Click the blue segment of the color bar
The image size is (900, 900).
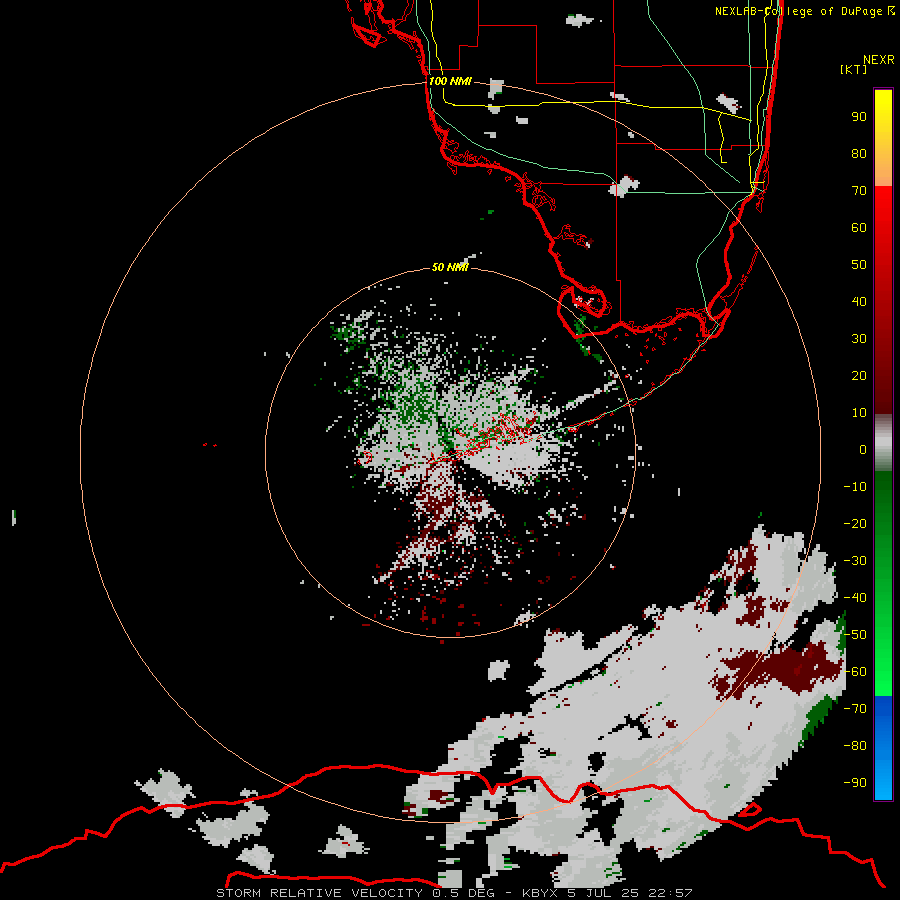tap(883, 748)
